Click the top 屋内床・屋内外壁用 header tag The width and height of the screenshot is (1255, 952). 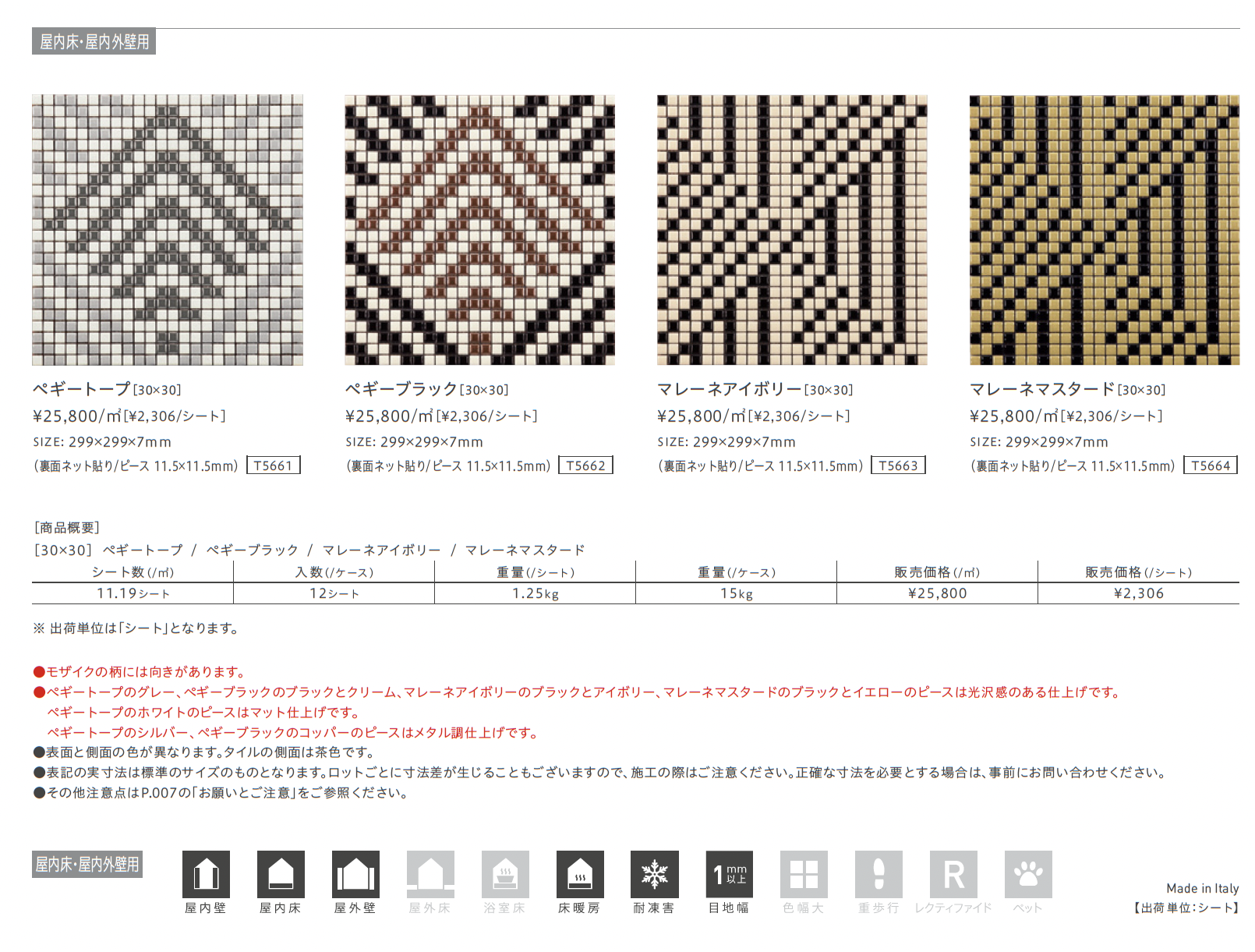coord(94,41)
